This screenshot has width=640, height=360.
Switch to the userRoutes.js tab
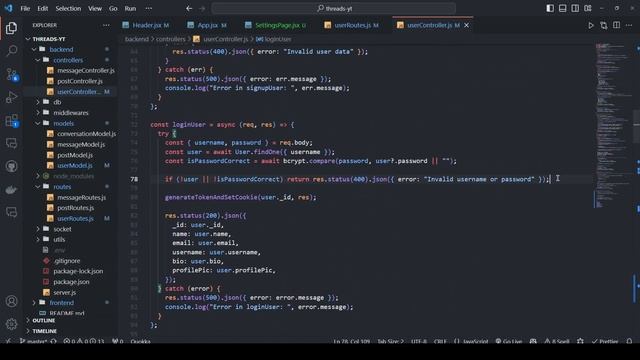tap(352, 25)
